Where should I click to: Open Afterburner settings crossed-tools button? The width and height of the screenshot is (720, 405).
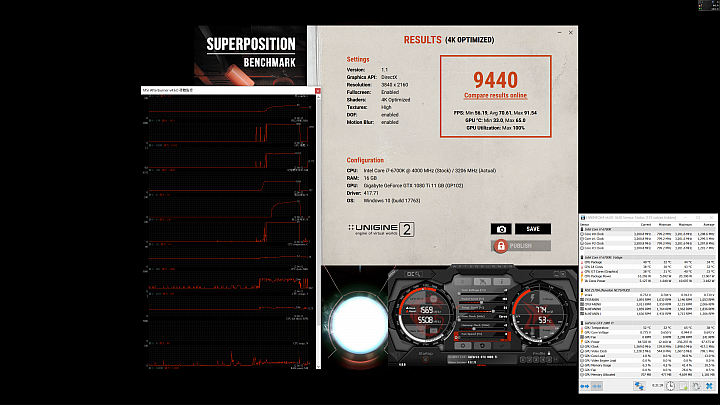(482, 281)
